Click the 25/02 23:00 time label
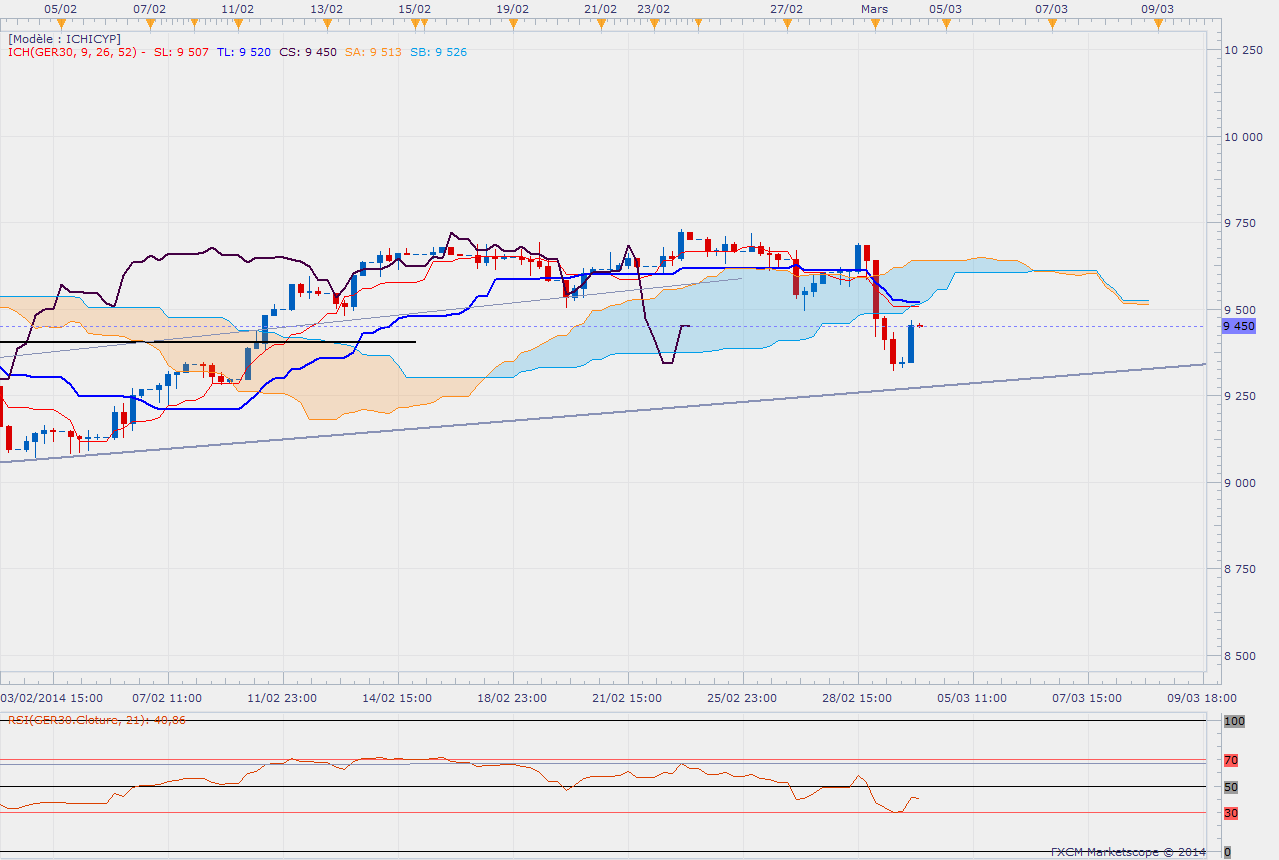 [x=742, y=698]
